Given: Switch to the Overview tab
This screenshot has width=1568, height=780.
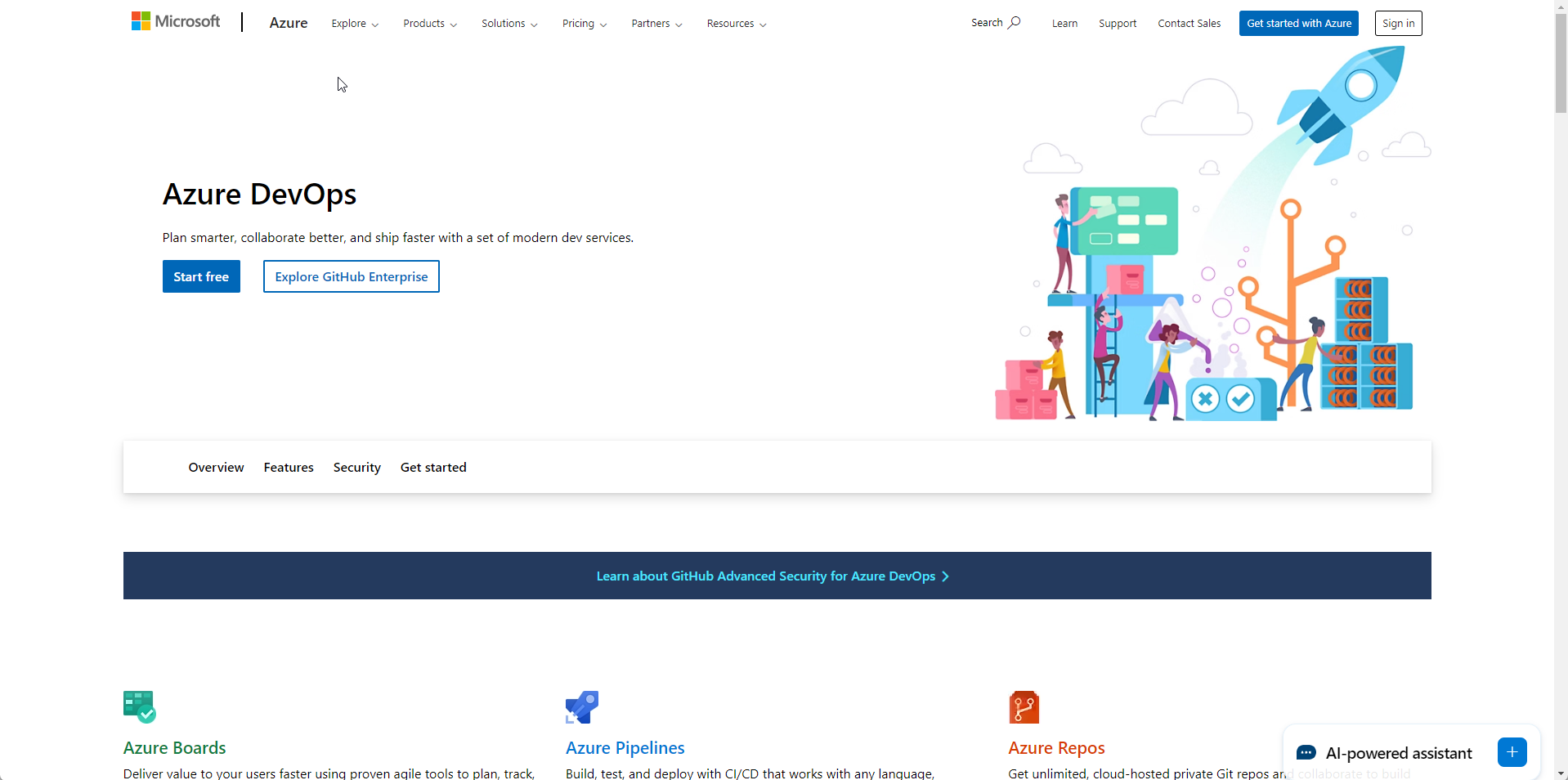Looking at the screenshot, I should click(215, 467).
